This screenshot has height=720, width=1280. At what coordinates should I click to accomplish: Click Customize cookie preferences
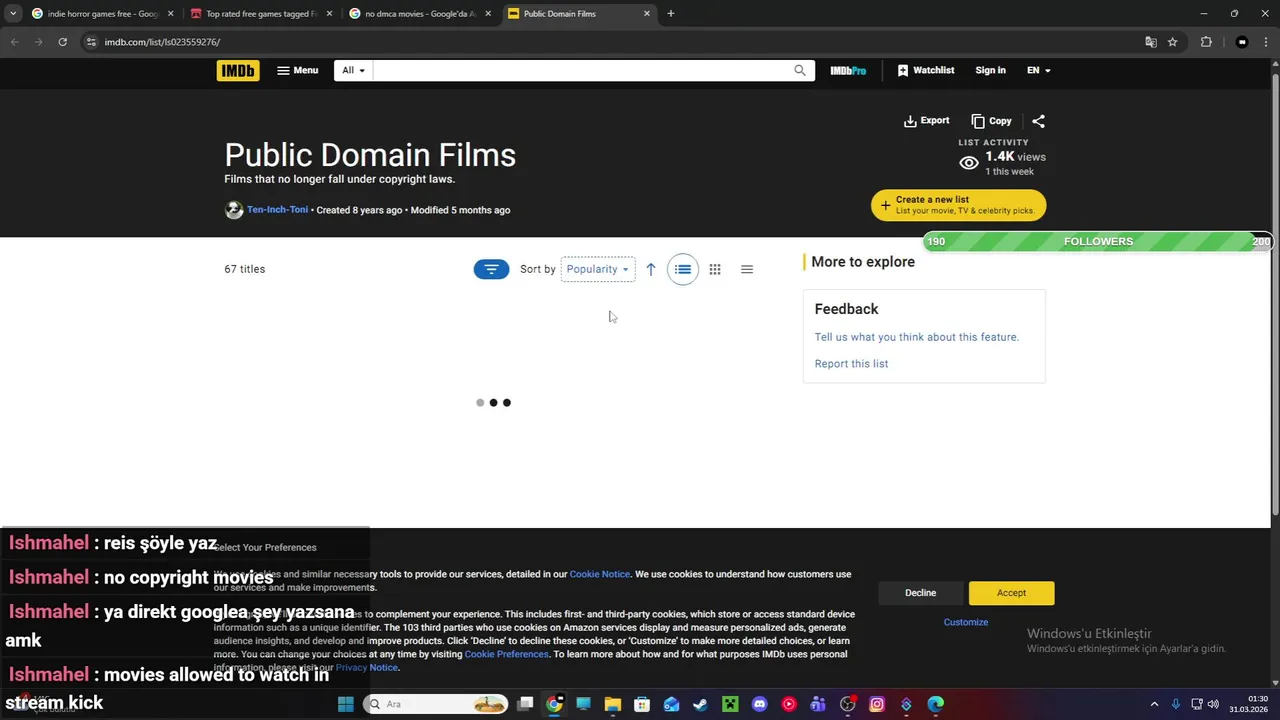click(966, 622)
